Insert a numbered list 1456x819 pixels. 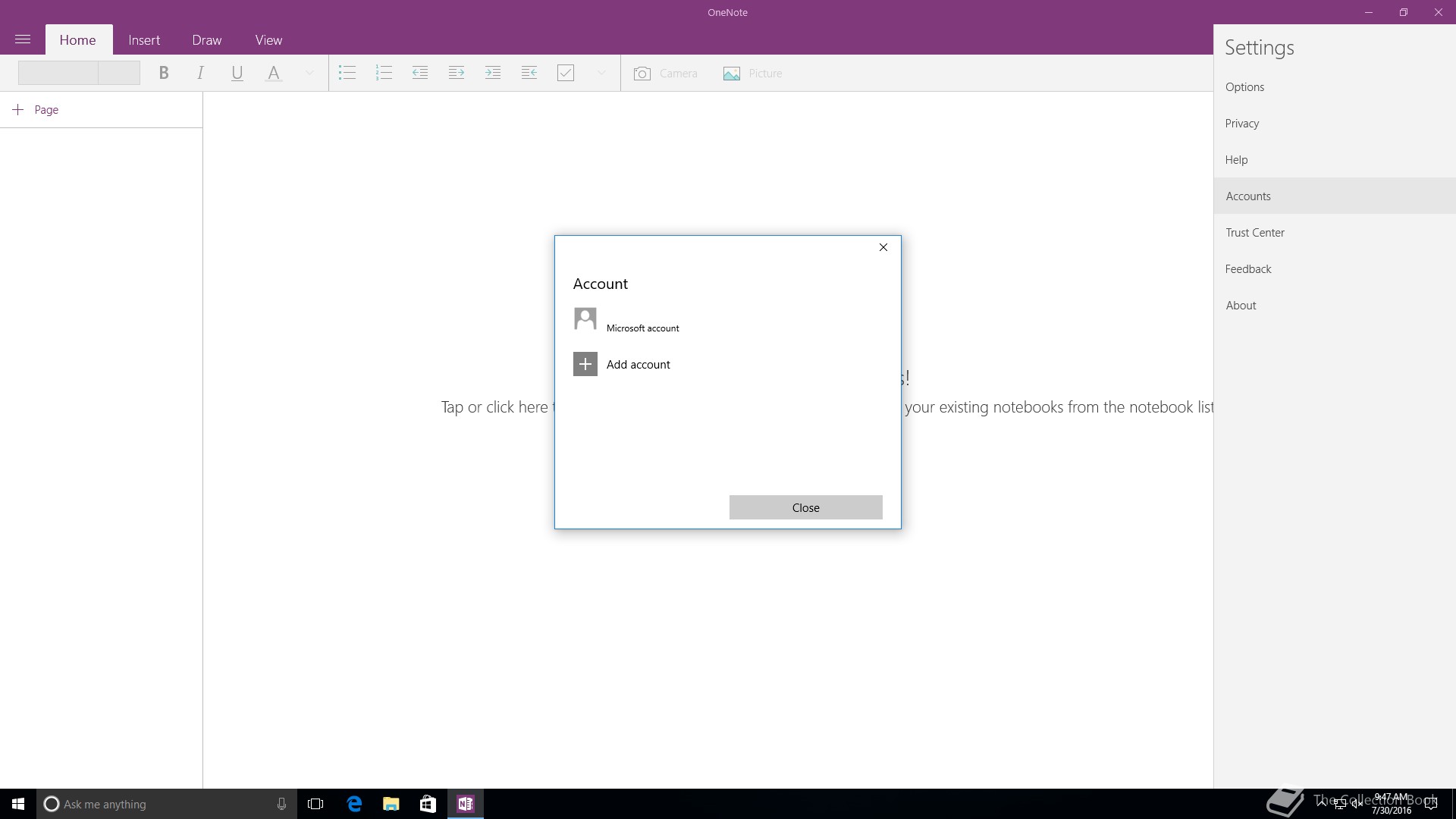pos(384,73)
